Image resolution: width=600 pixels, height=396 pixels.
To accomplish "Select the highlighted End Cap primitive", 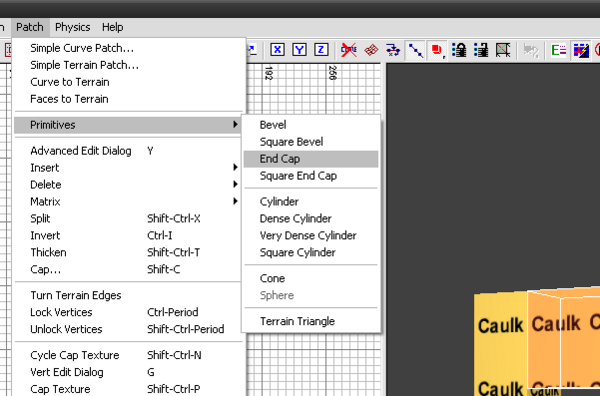I will (311, 159).
